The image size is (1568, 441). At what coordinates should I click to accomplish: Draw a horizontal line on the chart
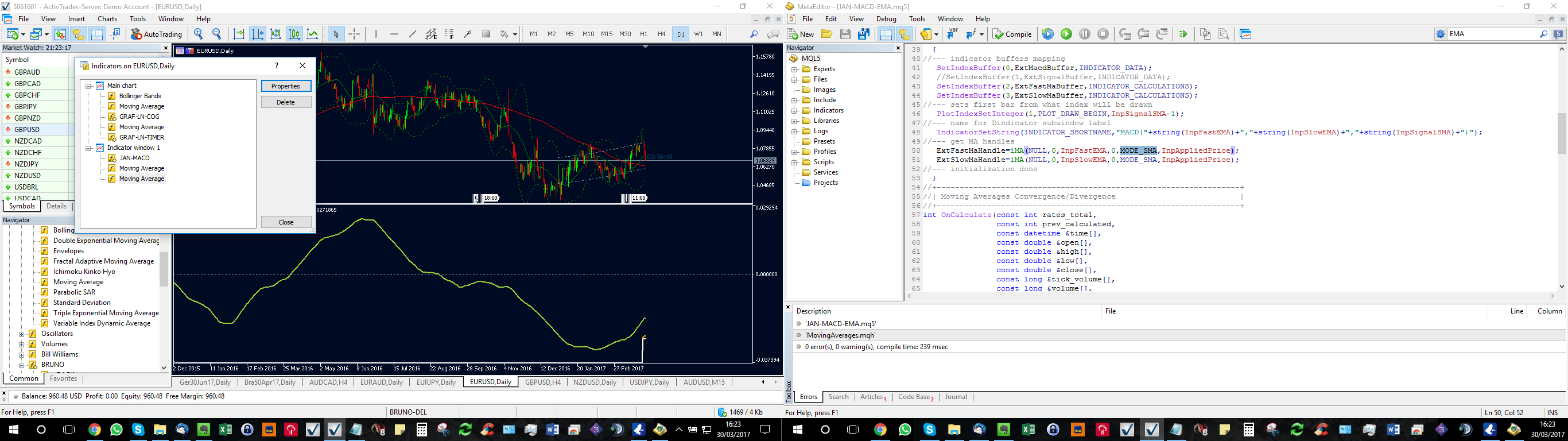(394, 34)
